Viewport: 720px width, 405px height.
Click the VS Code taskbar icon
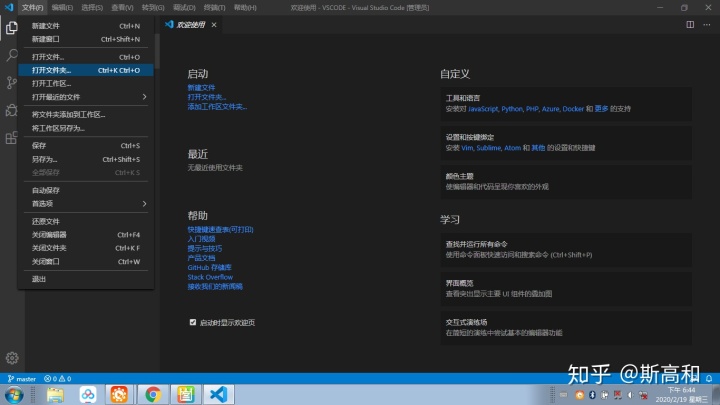[x=219, y=395]
